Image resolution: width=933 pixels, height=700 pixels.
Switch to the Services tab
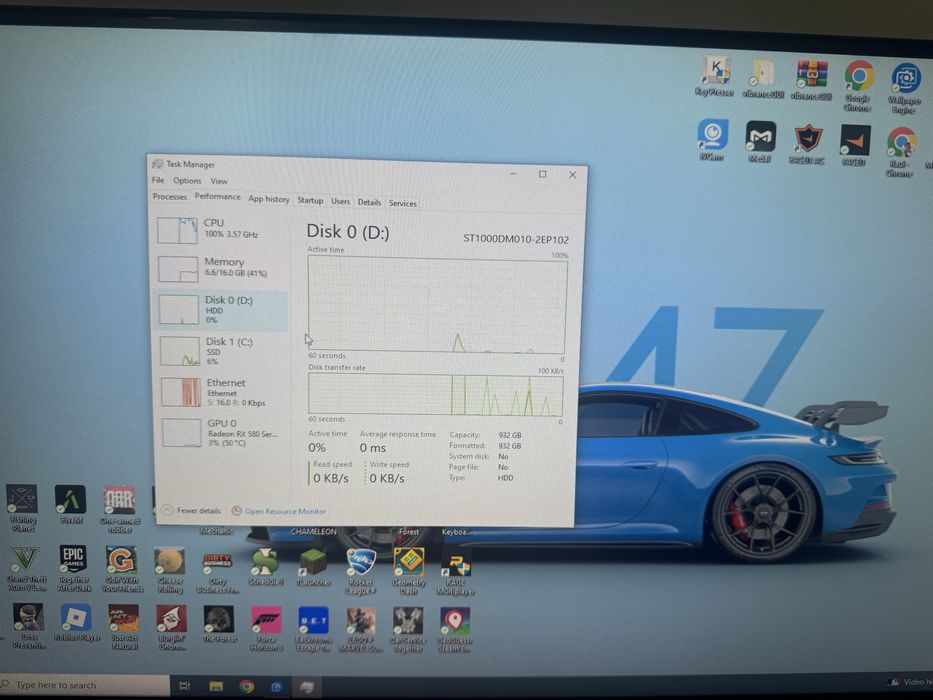pyautogui.click(x=403, y=204)
